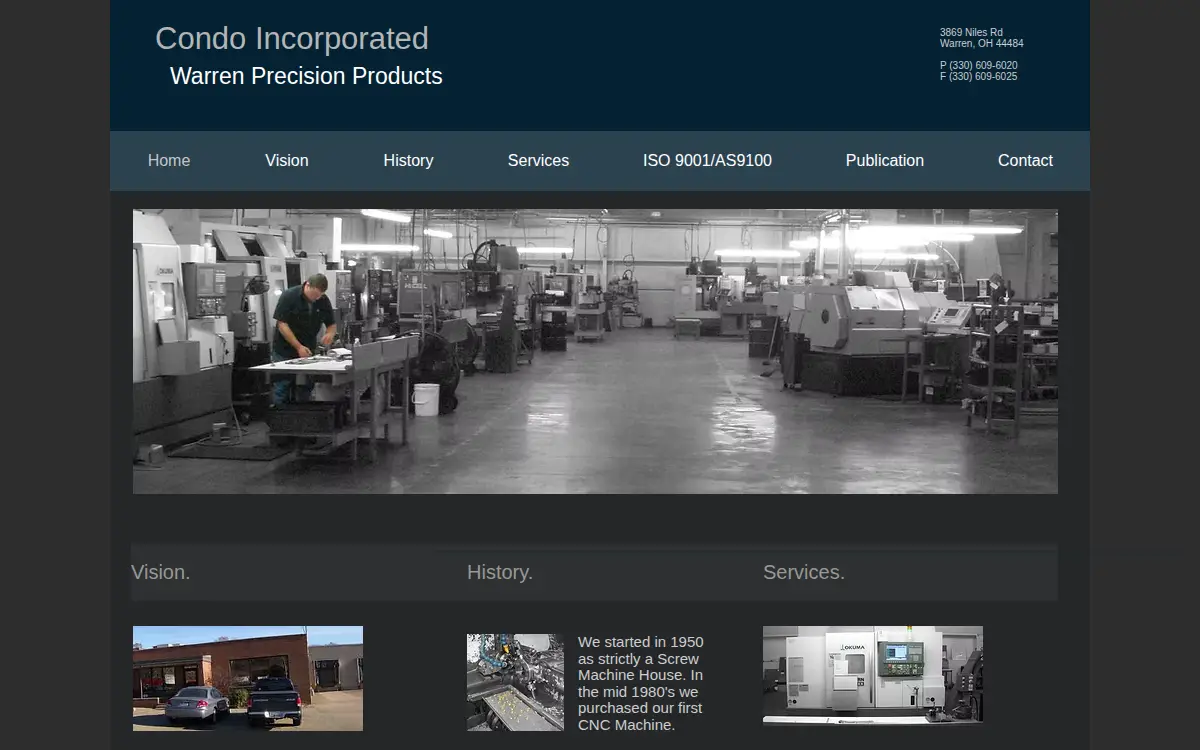Viewport: 1200px width, 750px height.
Task: Click the Vision. section heading
Action: coord(161,572)
